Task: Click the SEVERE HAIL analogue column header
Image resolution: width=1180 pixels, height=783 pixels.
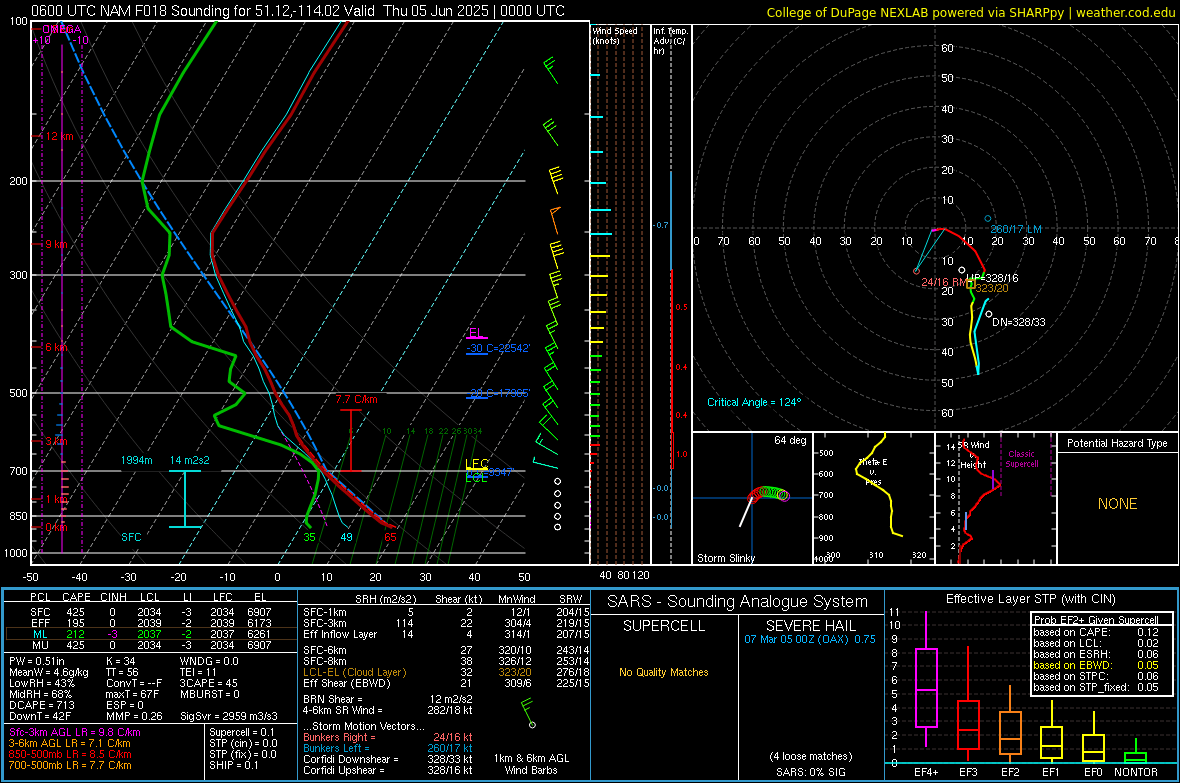Action: click(x=810, y=626)
